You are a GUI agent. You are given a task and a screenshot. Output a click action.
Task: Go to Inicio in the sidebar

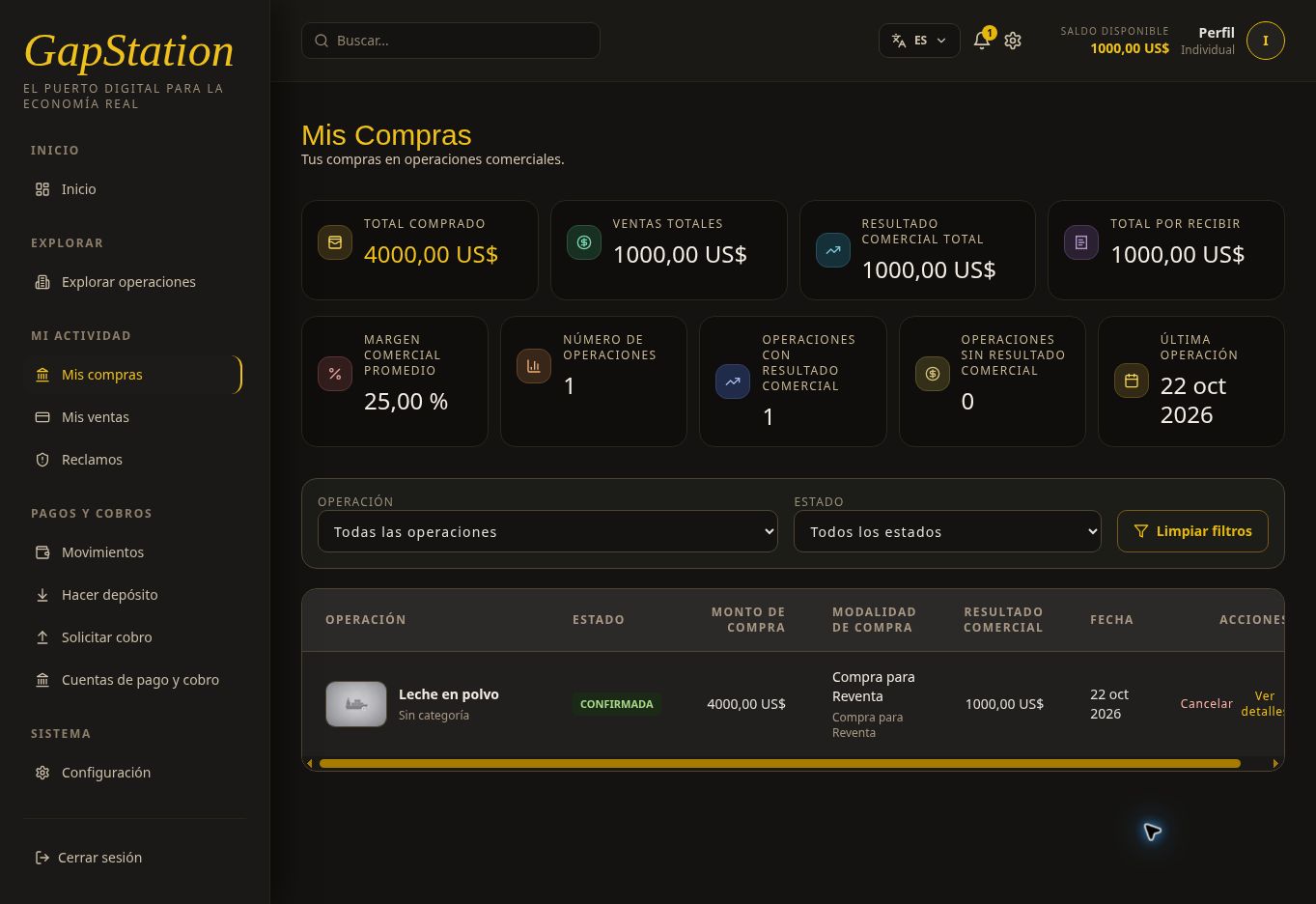[x=133, y=189]
